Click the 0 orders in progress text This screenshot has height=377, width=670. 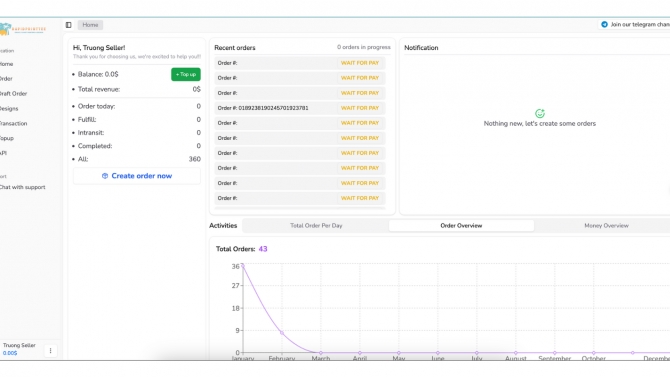[x=364, y=47]
